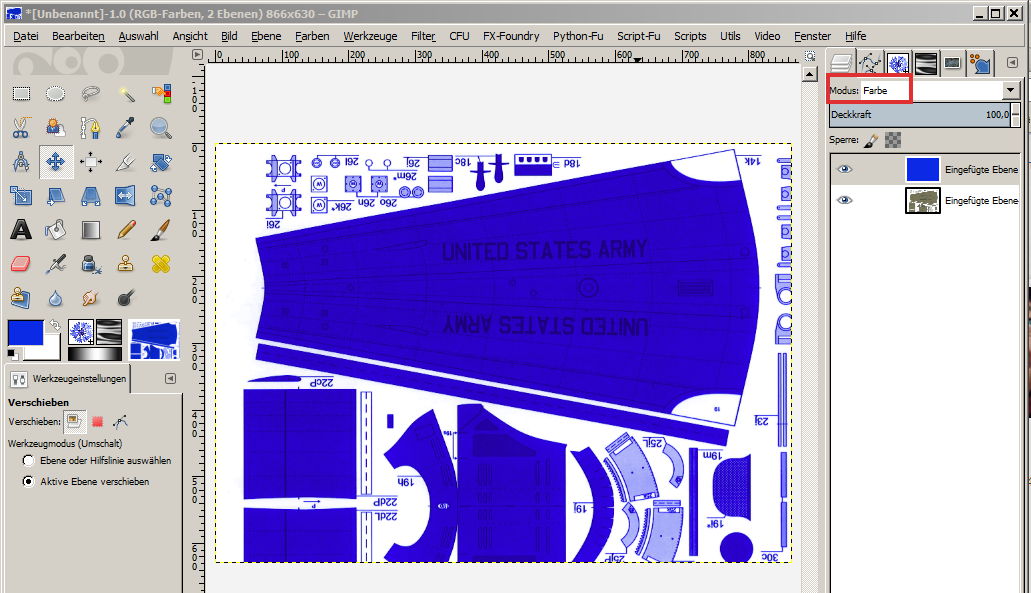Select 'Ebene oder Hilfslinie auswählen' option
Image resolution: width=1031 pixels, height=593 pixels.
click(29, 461)
